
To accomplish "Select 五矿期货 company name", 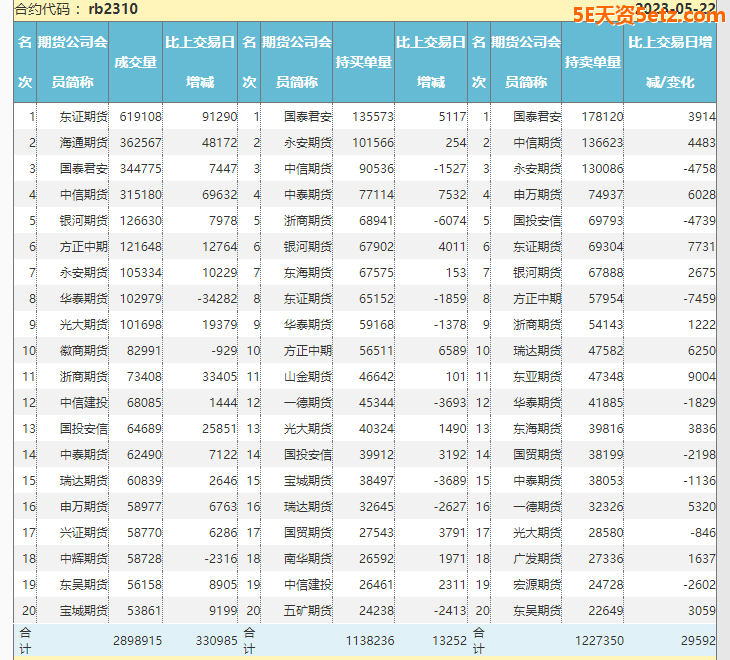I will pos(308,611).
